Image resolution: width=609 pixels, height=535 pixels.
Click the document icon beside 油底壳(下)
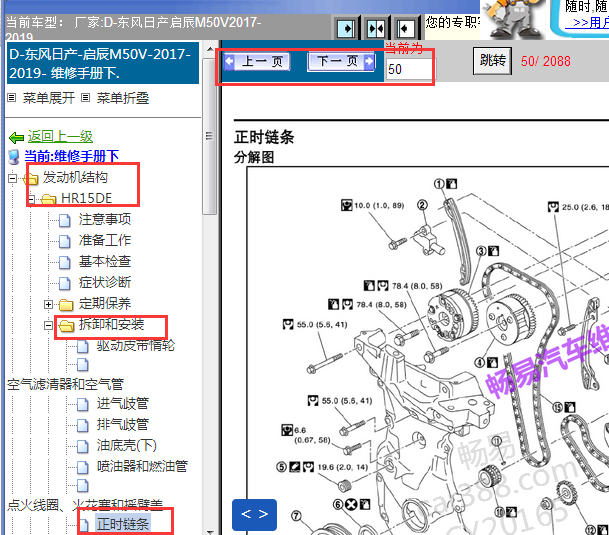(x=83, y=446)
